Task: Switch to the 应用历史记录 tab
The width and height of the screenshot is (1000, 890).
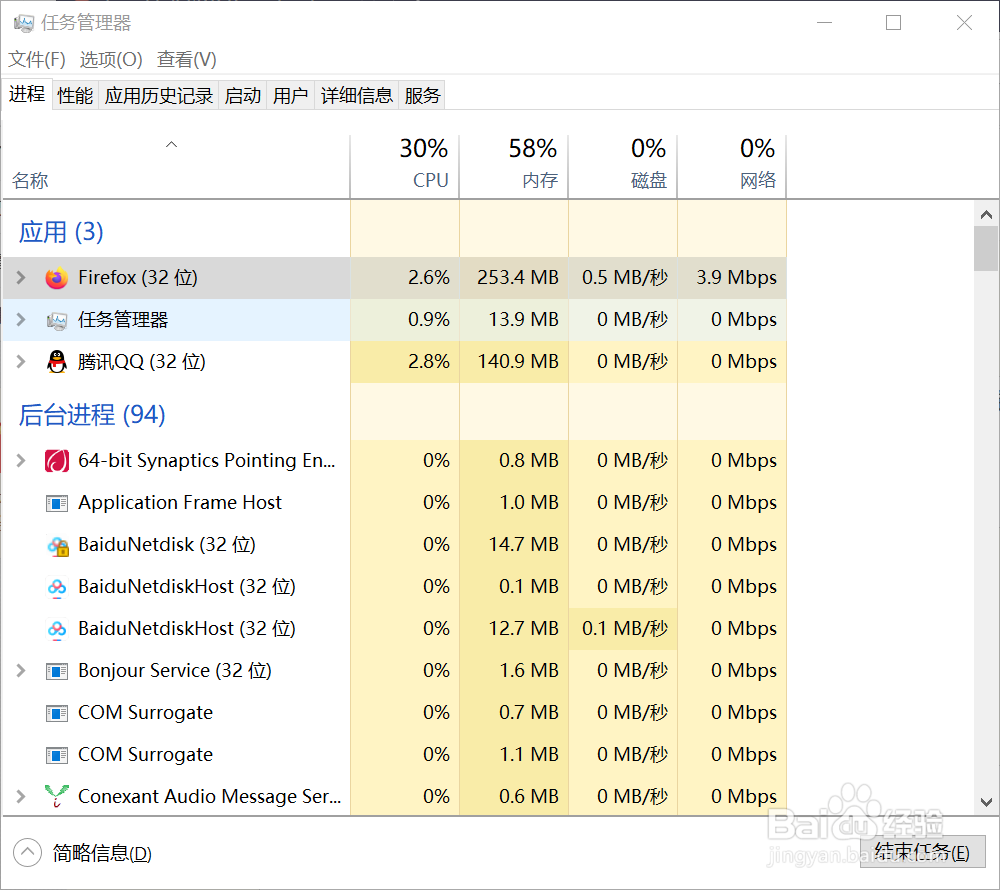Action: tap(159, 96)
